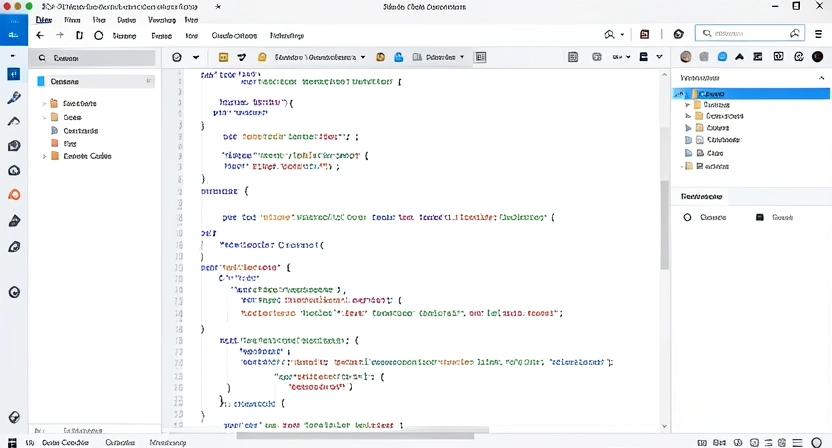This screenshot has width=832, height=448.
Task: Go back with the left arrow button
Action: click(40, 35)
